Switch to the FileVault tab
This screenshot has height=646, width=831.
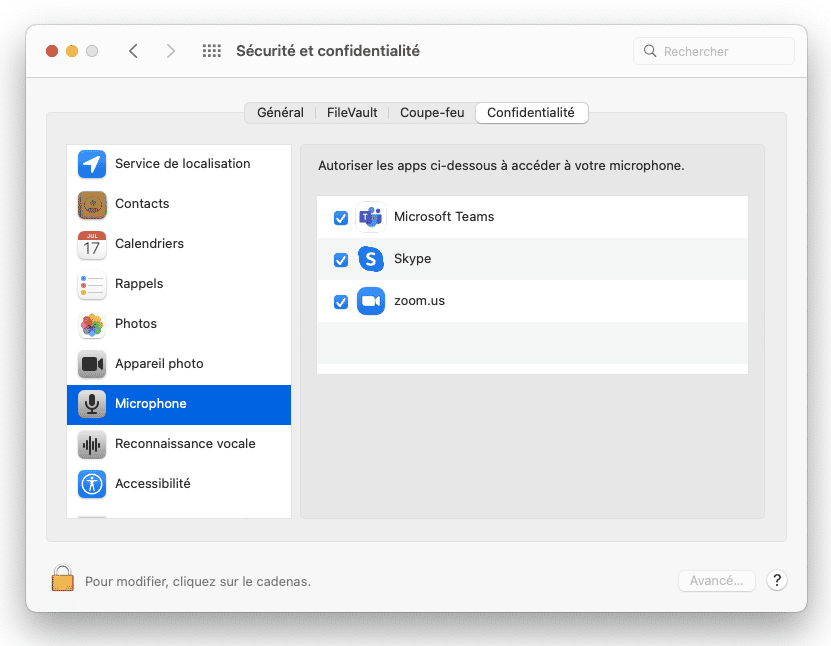[352, 113]
